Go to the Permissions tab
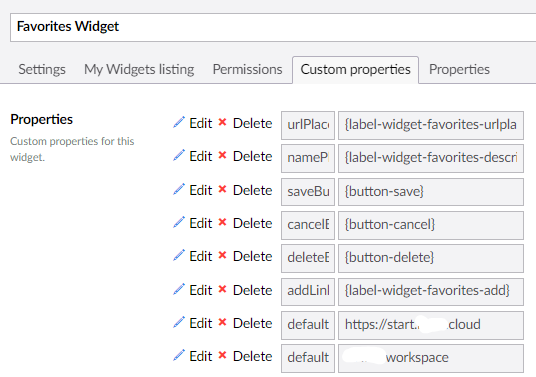Viewport: 536px width, 377px height. pos(247,69)
